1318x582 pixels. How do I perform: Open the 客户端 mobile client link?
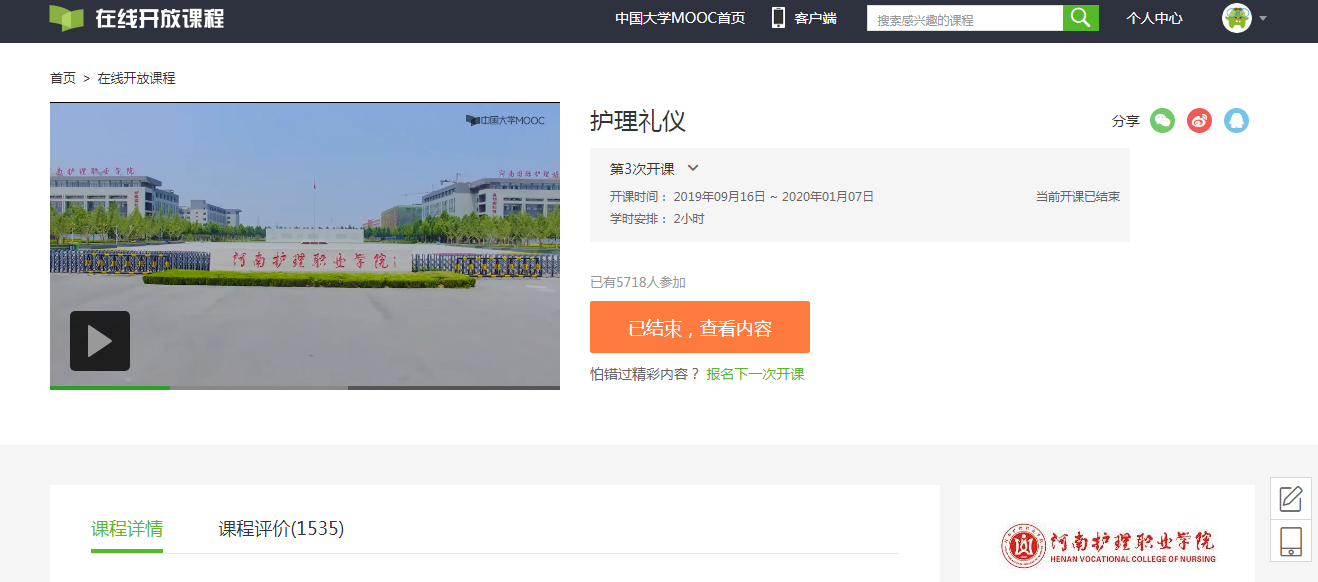(804, 18)
